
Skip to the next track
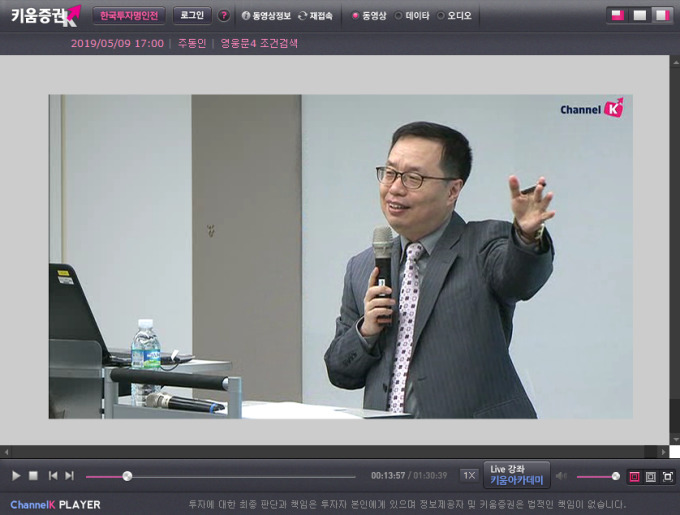point(69,476)
